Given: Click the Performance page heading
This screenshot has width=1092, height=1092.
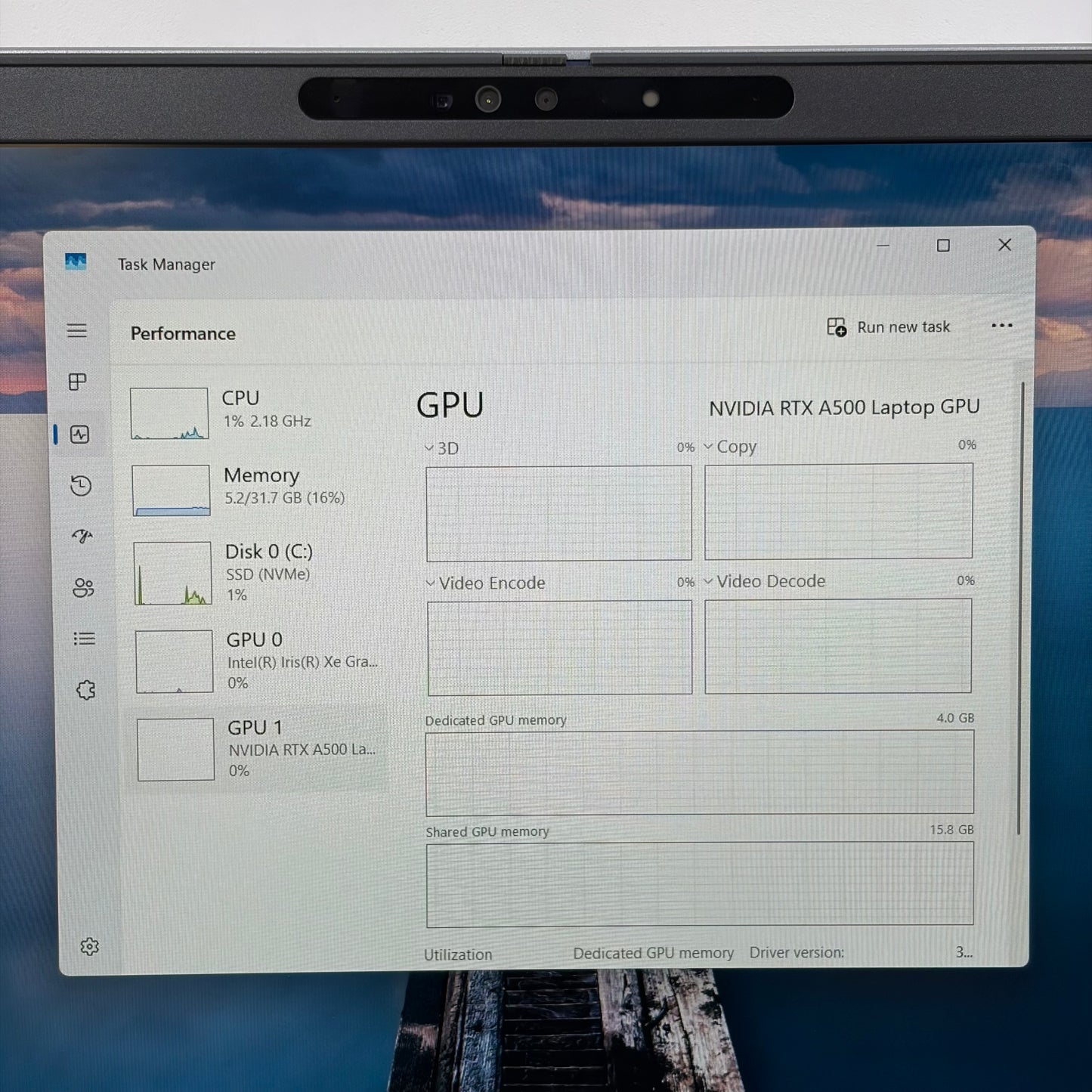Looking at the screenshot, I should (x=183, y=333).
